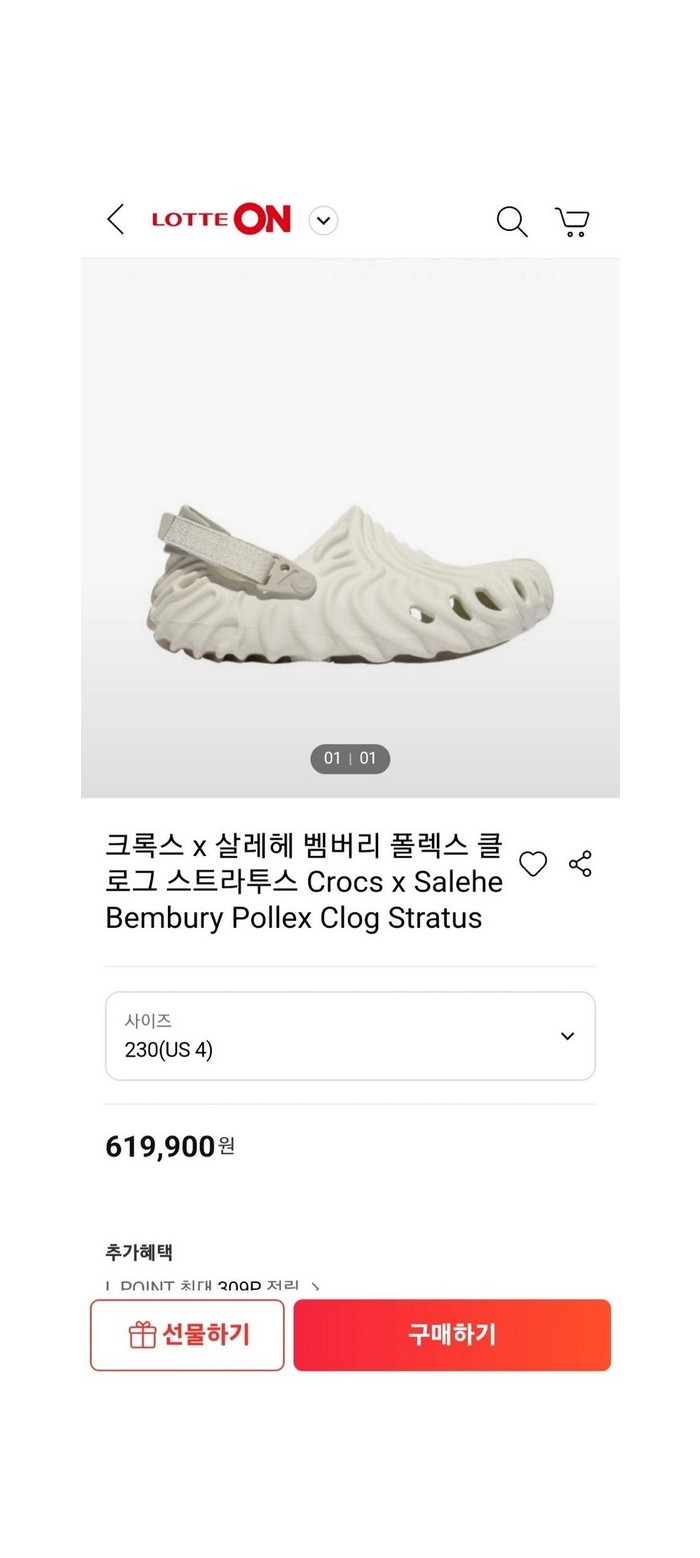Open search with the magnifier icon
Viewport: 700px width, 1558px height.
click(x=512, y=221)
